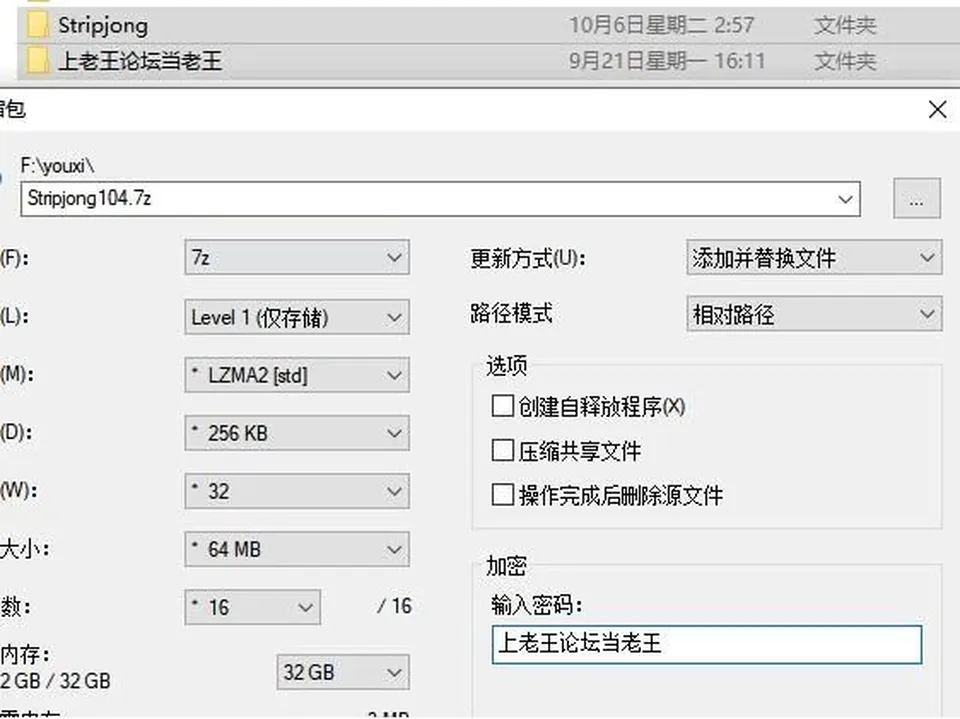Click the 9月21日星期一 16:11 date cell

coord(667,61)
